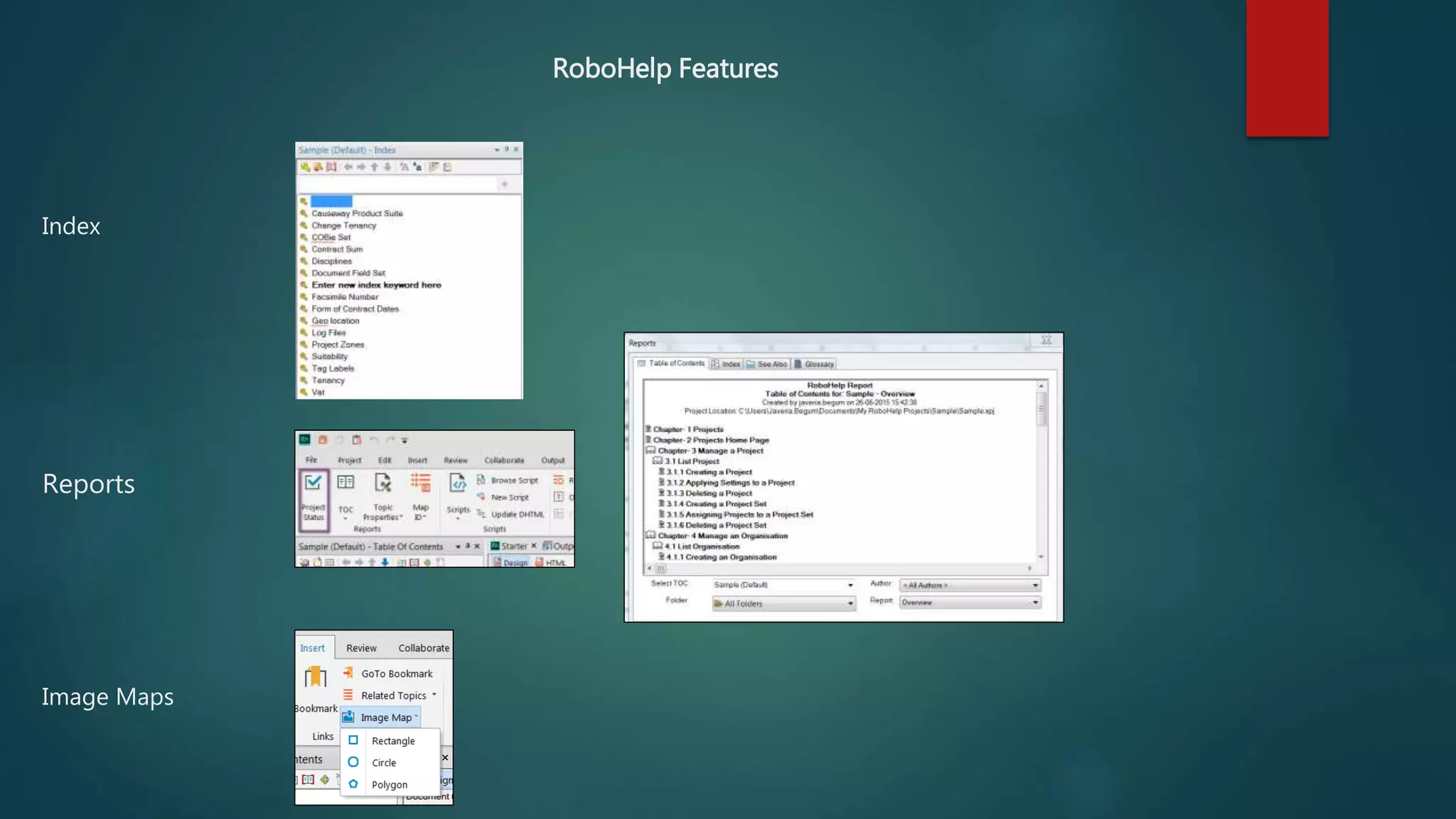The height and width of the screenshot is (819, 1456).
Task: Switch to See Also tab in Reports
Action: 766,364
